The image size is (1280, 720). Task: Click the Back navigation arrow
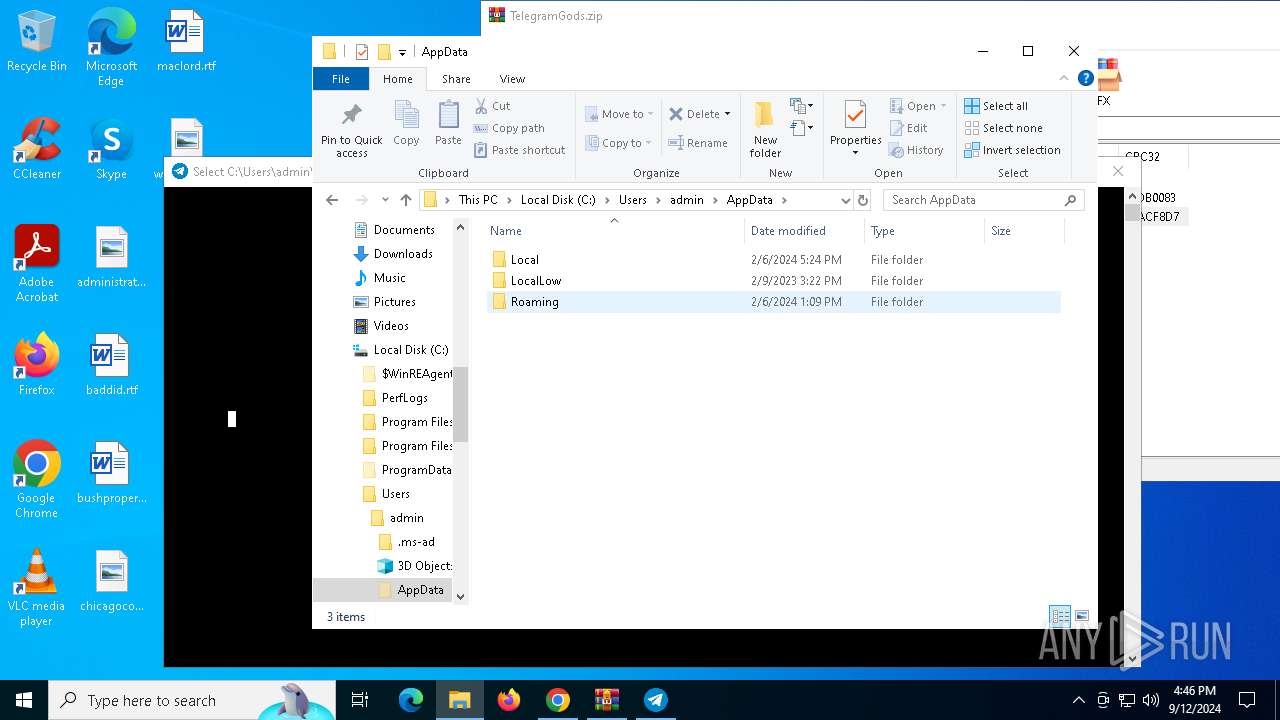pyautogui.click(x=332, y=200)
